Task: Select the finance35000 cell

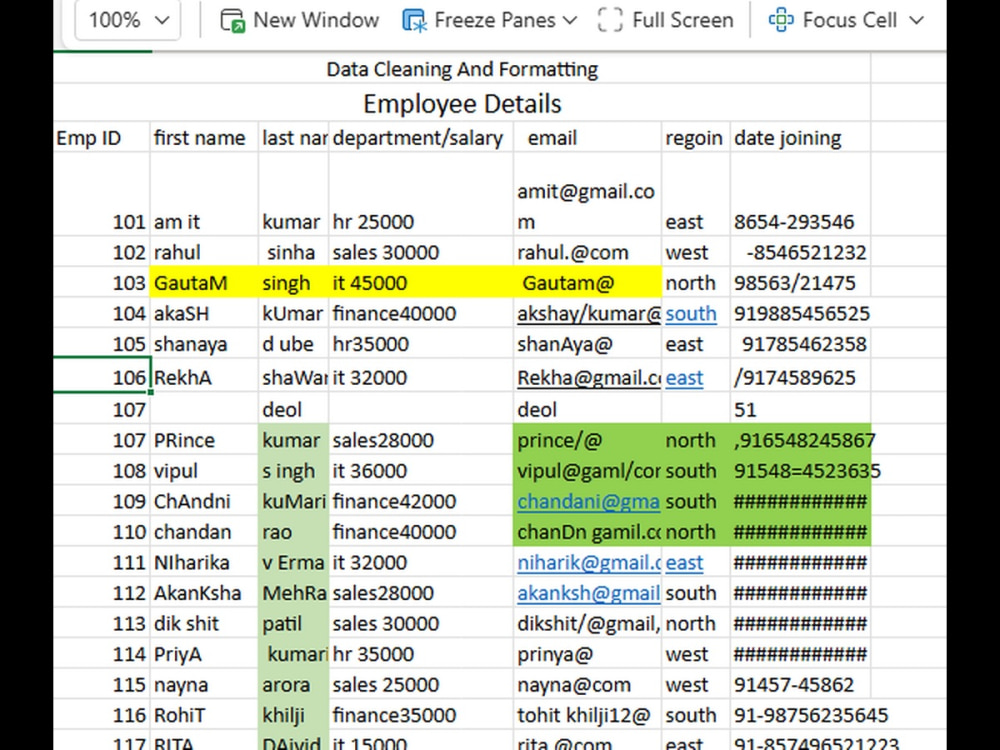Action: 421,716
